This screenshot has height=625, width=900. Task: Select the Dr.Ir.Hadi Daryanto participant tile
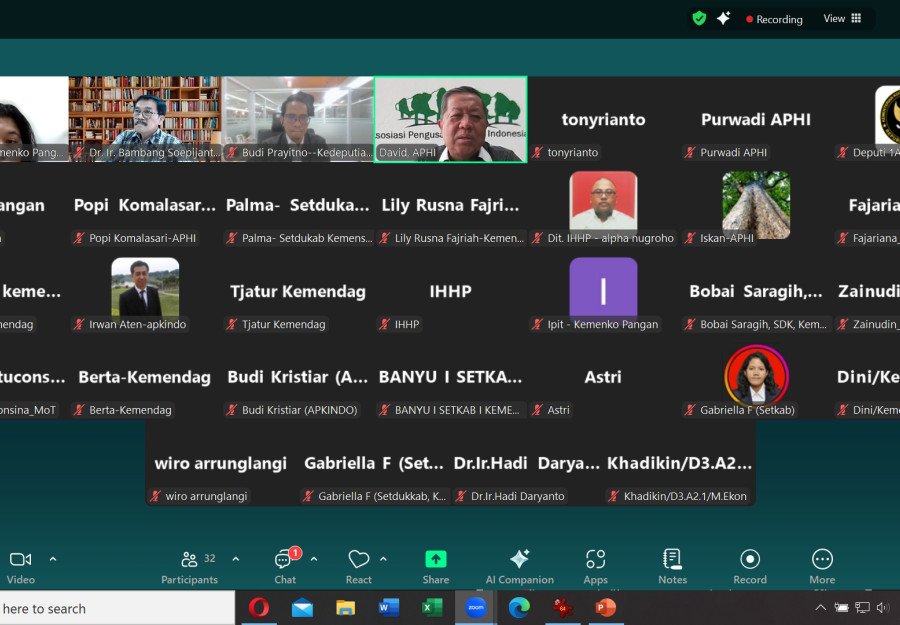point(526,463)
